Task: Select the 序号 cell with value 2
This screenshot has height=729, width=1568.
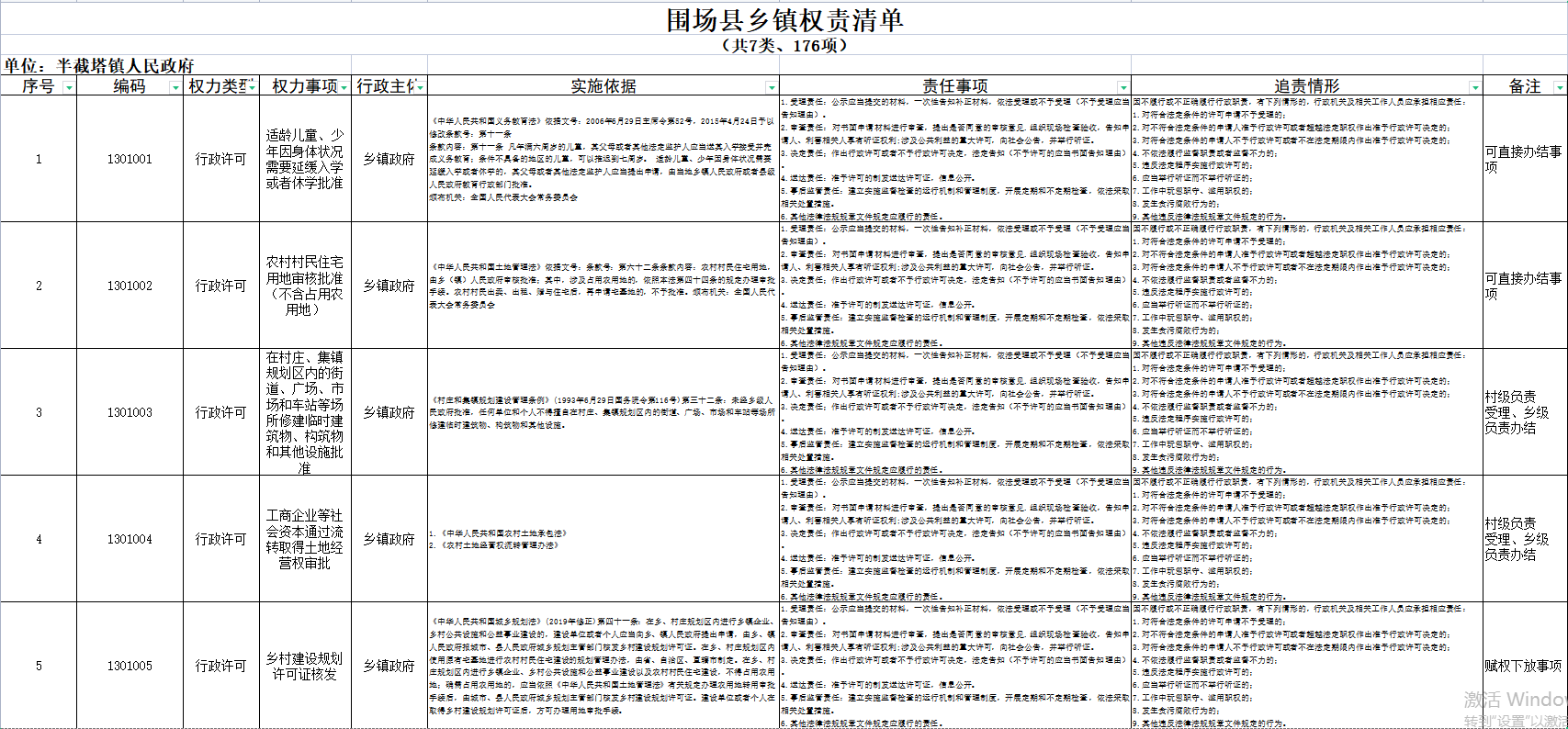Action: click(39, 286)
